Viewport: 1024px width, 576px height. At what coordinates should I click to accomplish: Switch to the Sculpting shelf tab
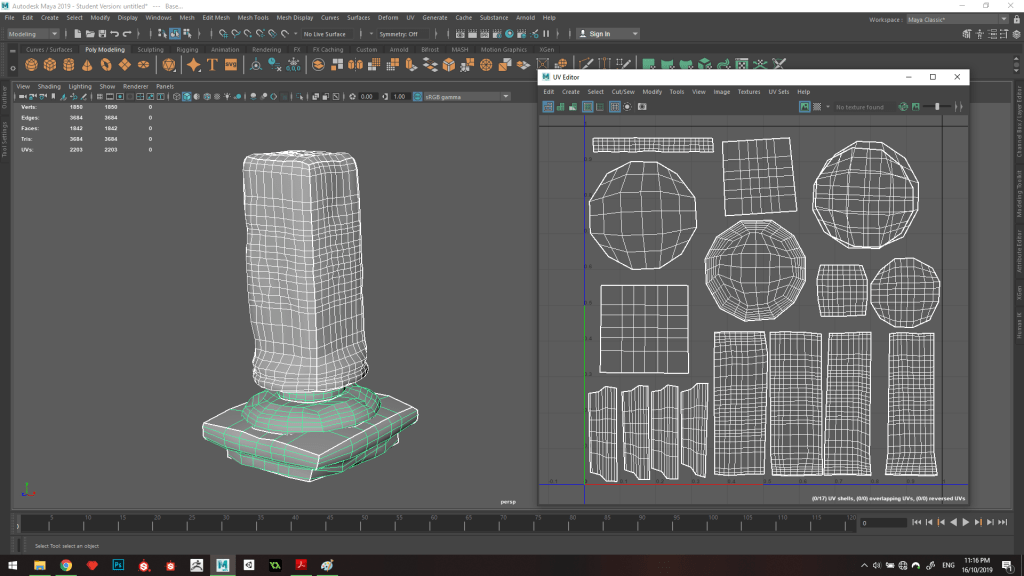(150, 49)
